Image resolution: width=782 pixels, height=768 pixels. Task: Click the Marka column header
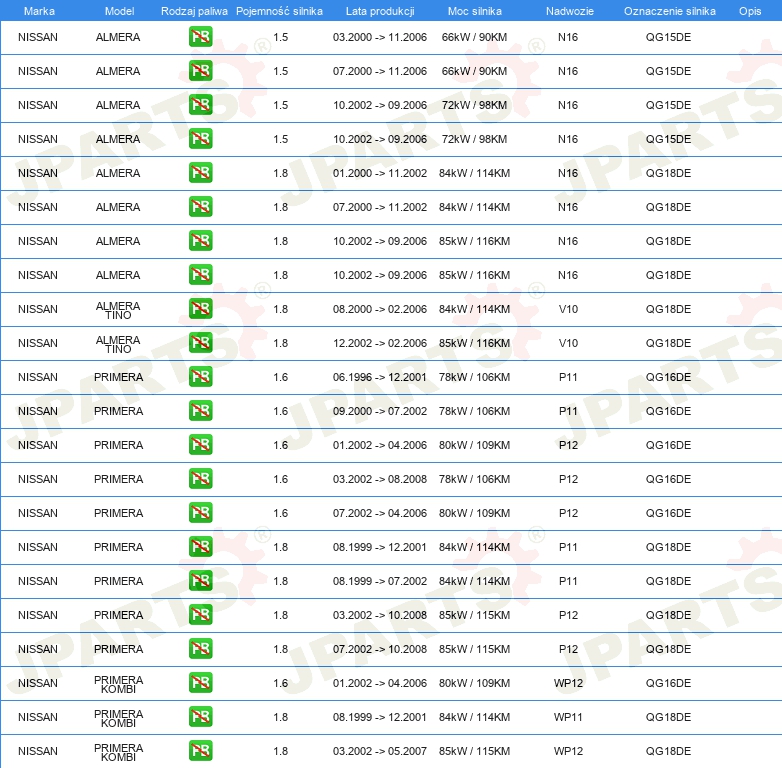[x=39, y=11]
